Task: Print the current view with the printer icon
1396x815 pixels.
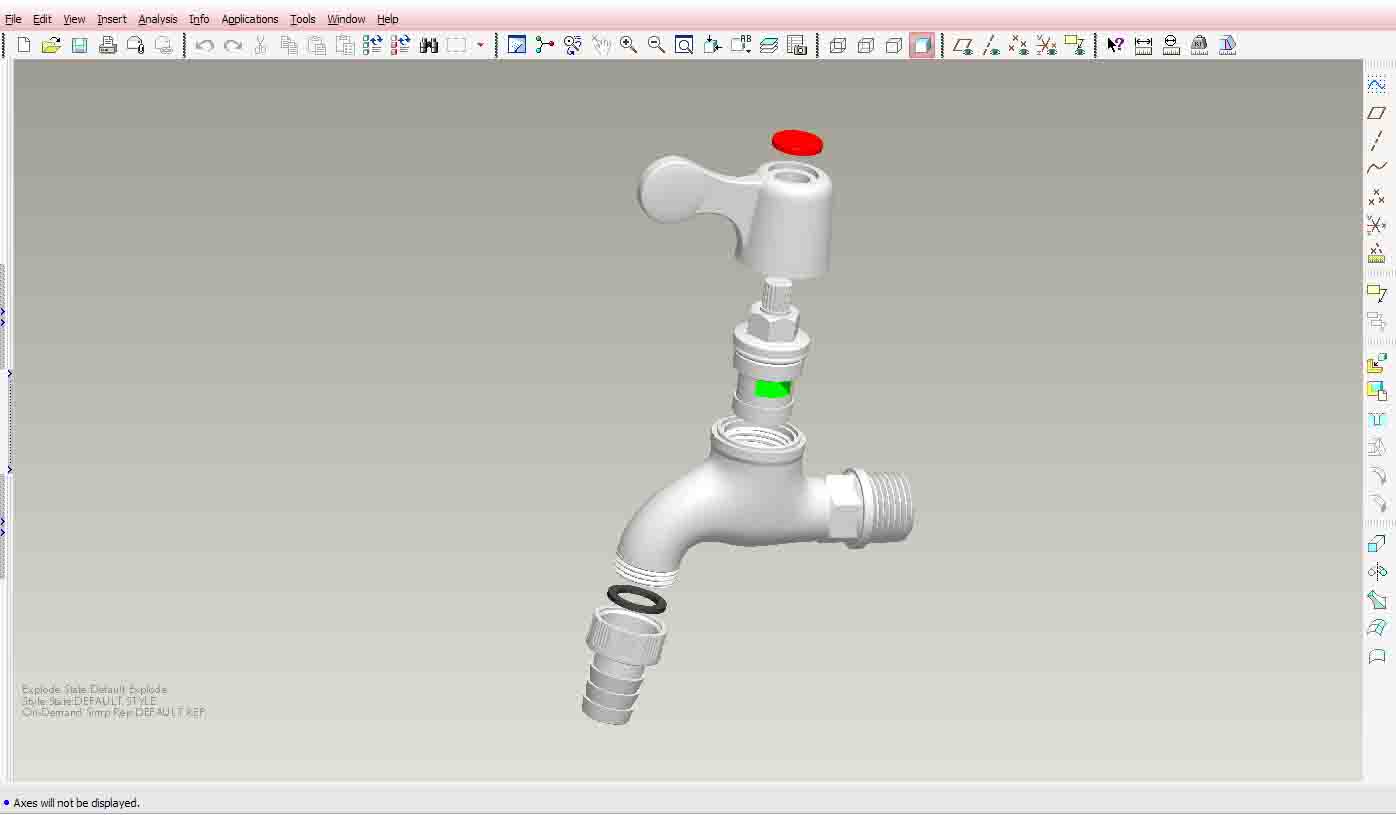Action: pos(107,45)
